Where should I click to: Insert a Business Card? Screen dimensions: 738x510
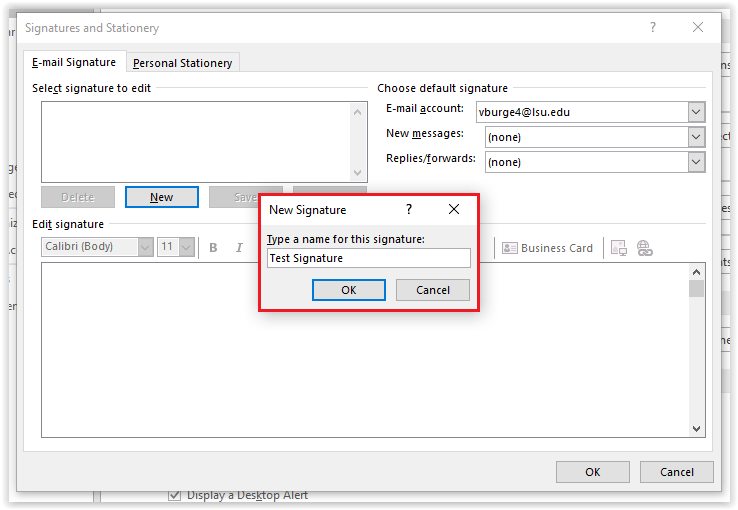547,248
